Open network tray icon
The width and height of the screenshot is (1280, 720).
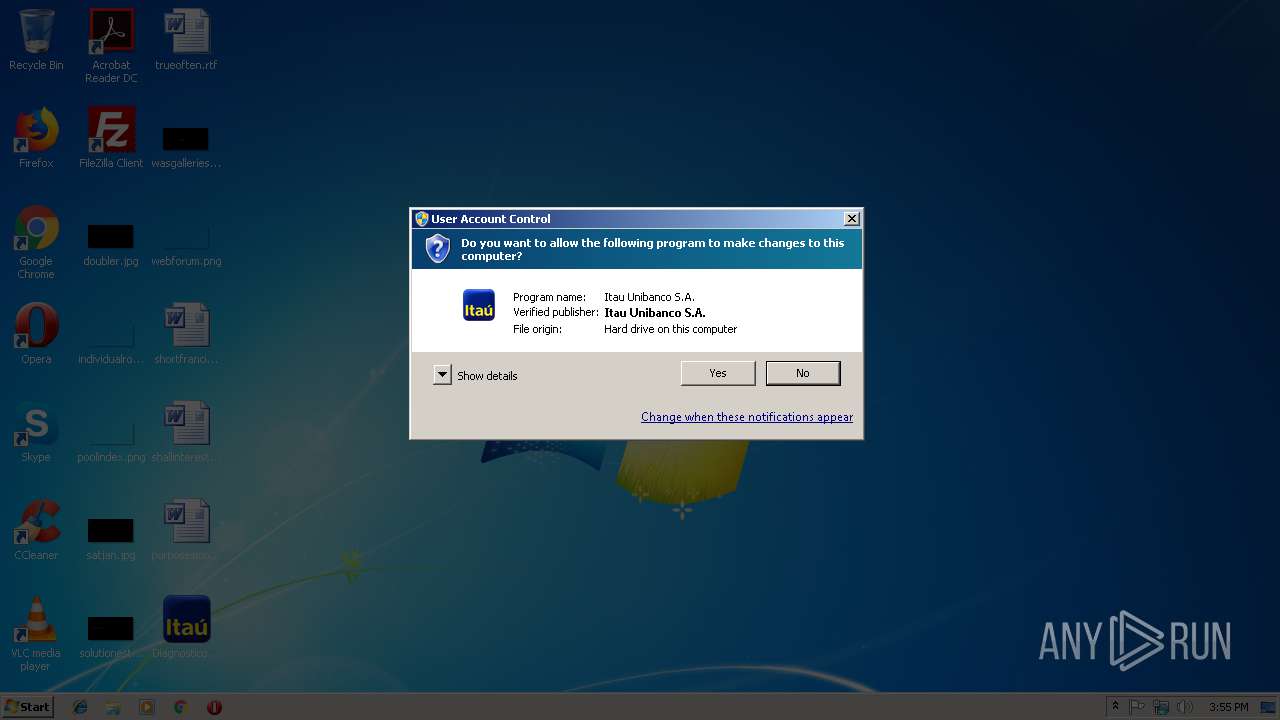pos(1161,707)
